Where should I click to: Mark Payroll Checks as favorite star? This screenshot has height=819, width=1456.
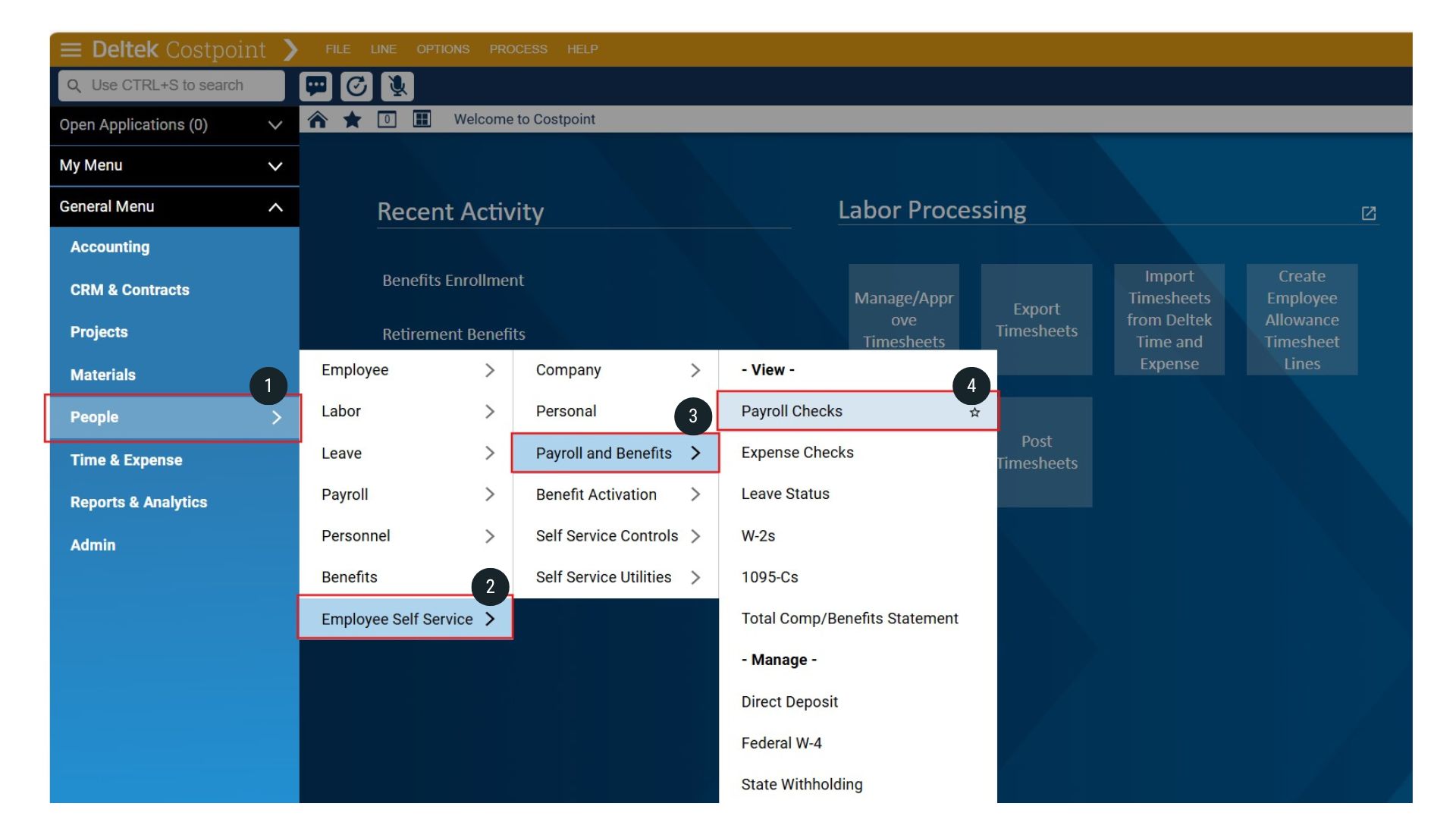(x=974, y=413)
